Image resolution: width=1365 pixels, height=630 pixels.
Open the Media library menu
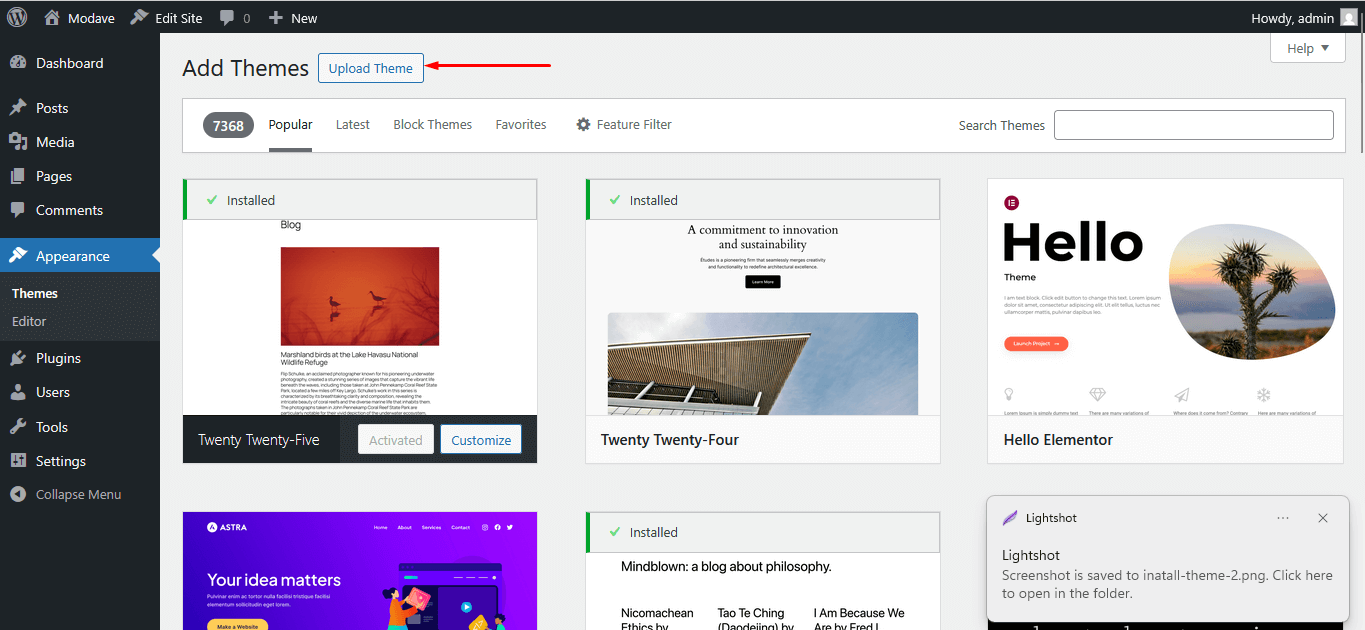point(80,142)
